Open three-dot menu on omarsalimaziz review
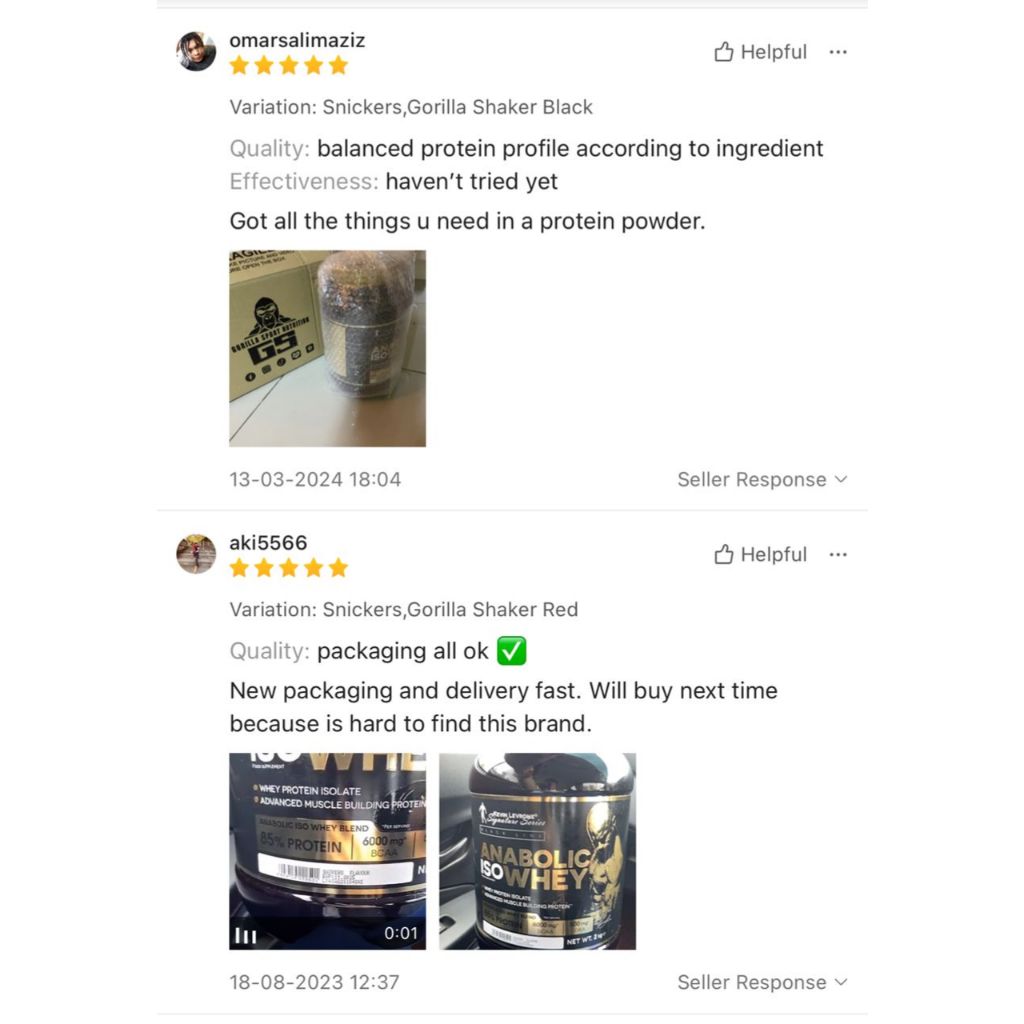This screenshot has width=1024, height=1024. (838, 52)
